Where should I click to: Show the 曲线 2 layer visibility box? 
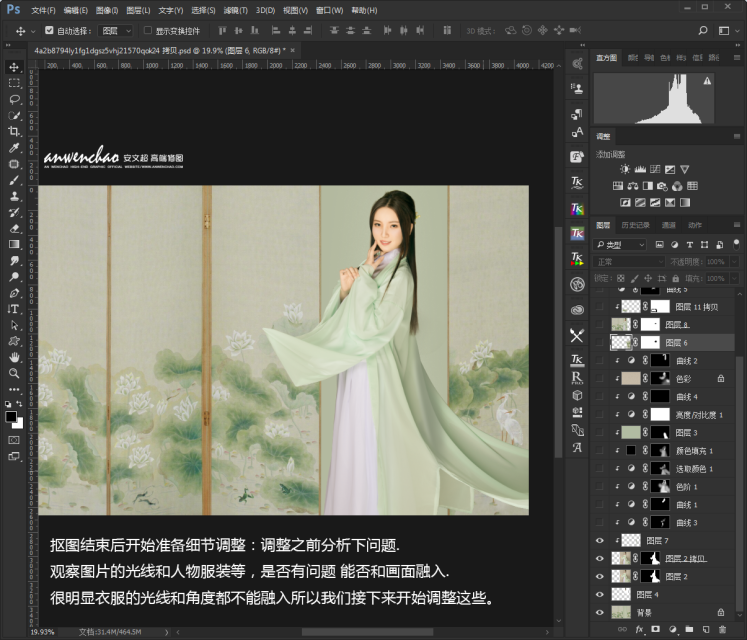(x=600, y=361)
